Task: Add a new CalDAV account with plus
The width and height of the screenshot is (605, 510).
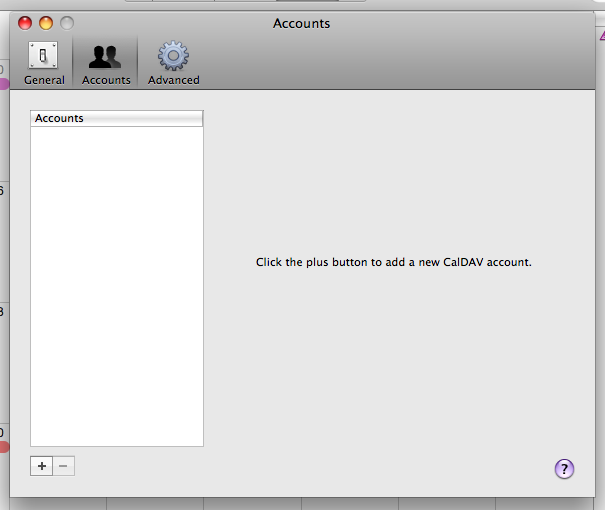Action: (42, 466)
